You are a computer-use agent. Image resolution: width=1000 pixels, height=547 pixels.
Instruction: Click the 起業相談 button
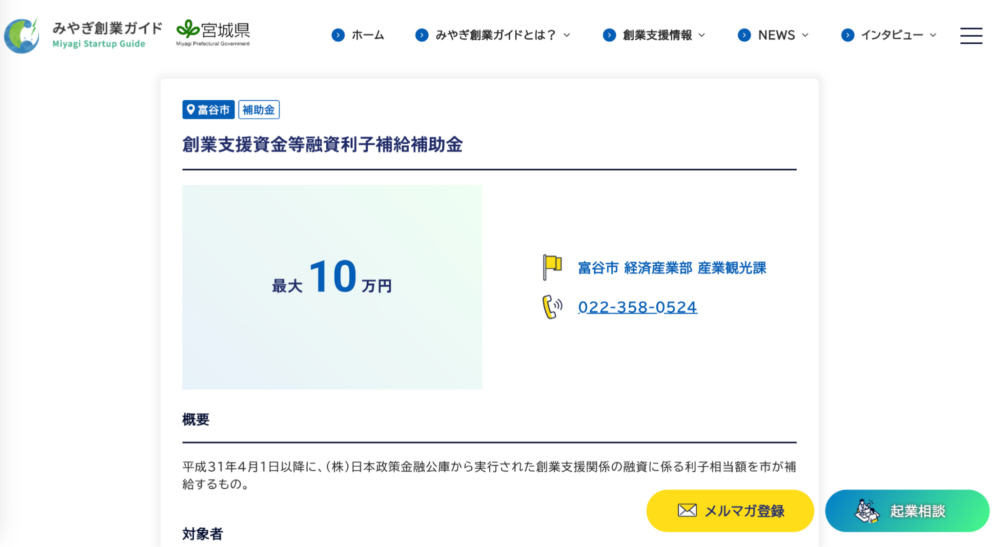pyautogui.click(x=907, y=511)
